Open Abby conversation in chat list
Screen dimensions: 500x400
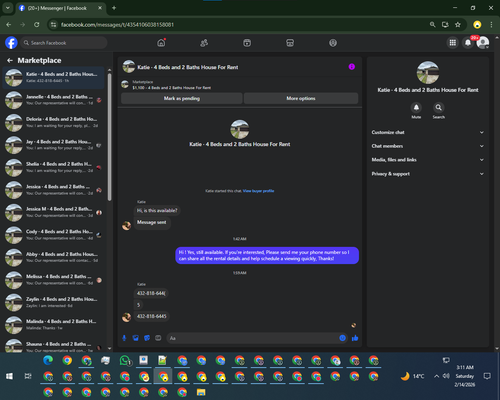pos(54,257)
